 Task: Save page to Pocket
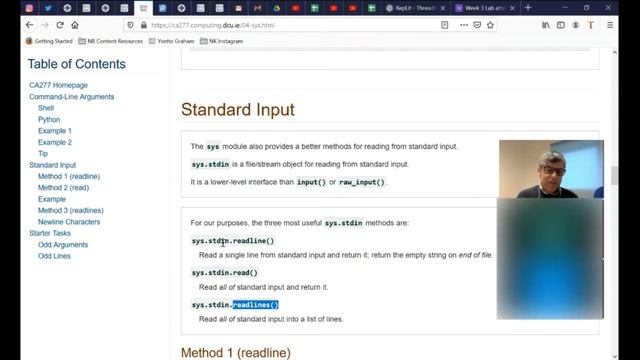[x=477, y=25]
